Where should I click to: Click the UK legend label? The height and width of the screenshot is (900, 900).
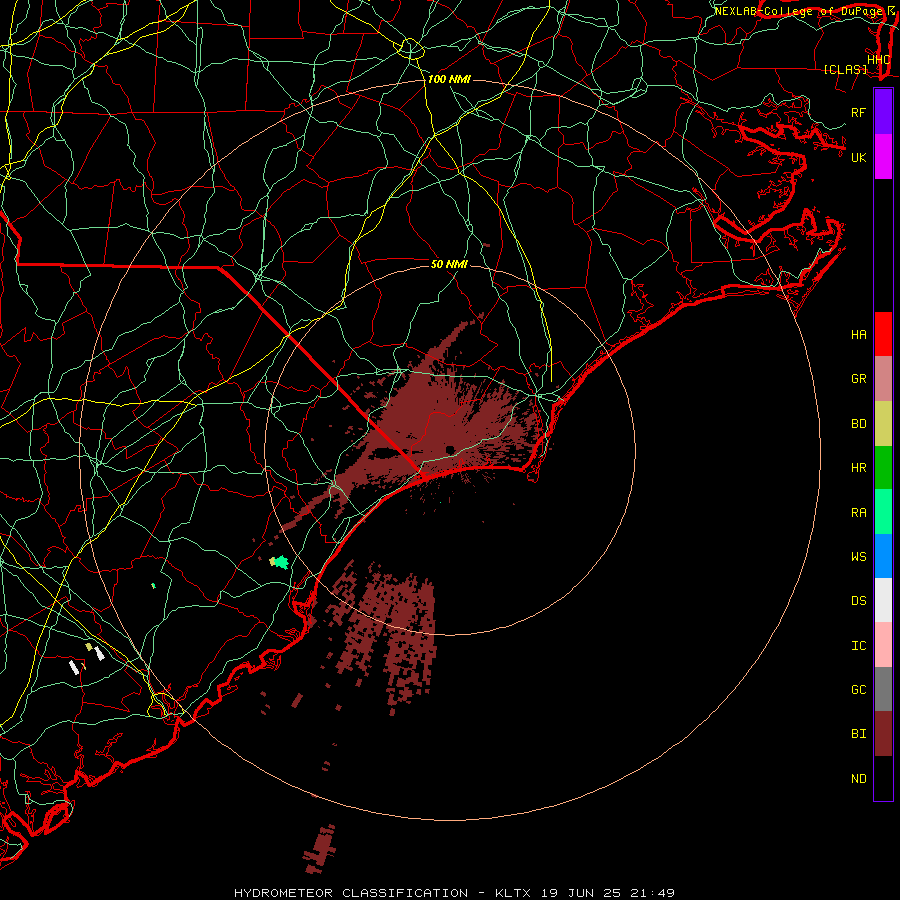[x=859, y=157]
